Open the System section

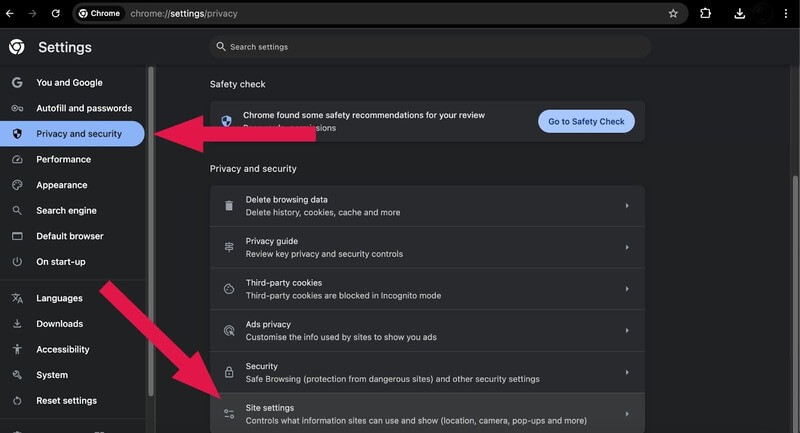pos(72,374)
